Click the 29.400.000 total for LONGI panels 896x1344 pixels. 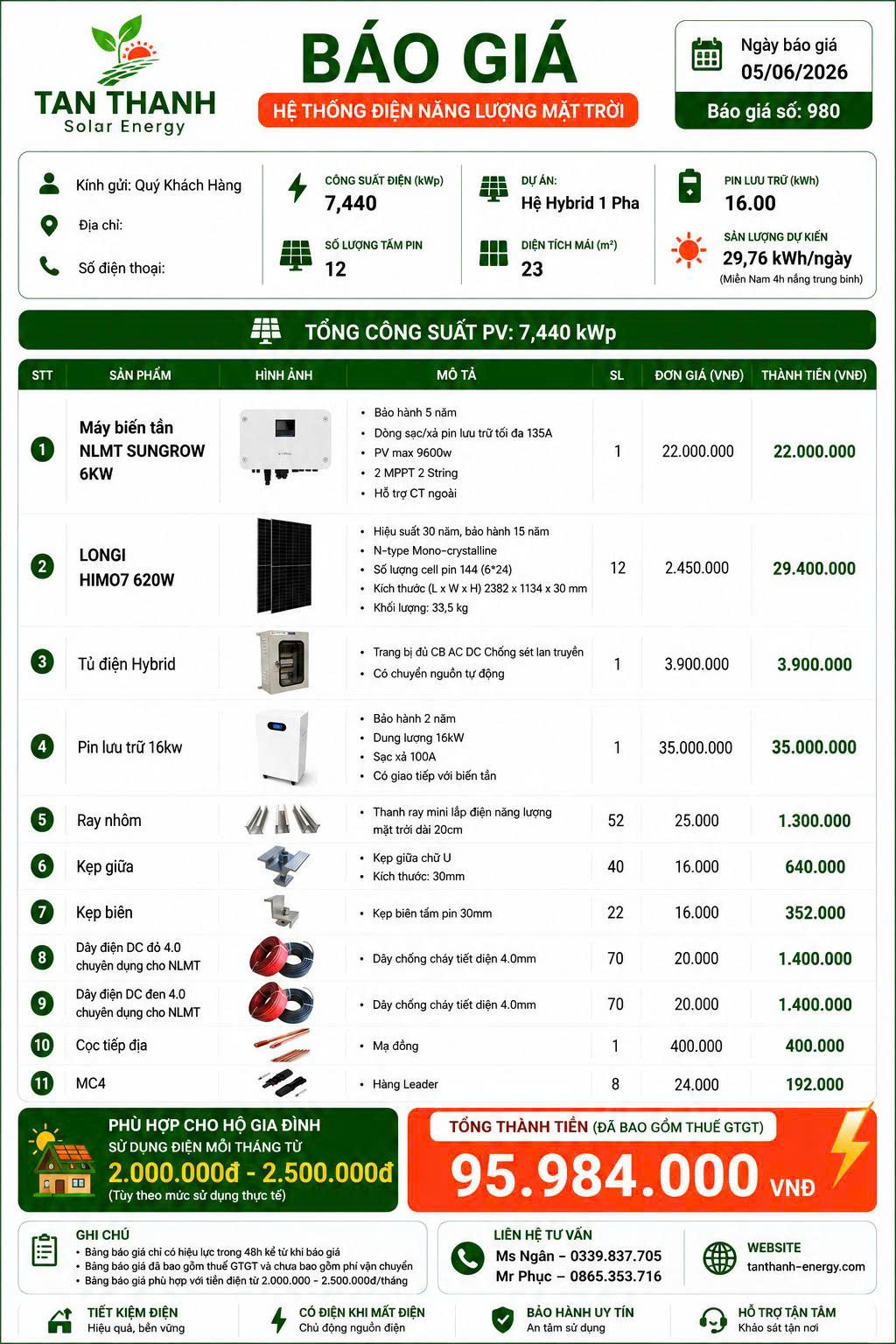pyautogui.click(x=814, y=568)
